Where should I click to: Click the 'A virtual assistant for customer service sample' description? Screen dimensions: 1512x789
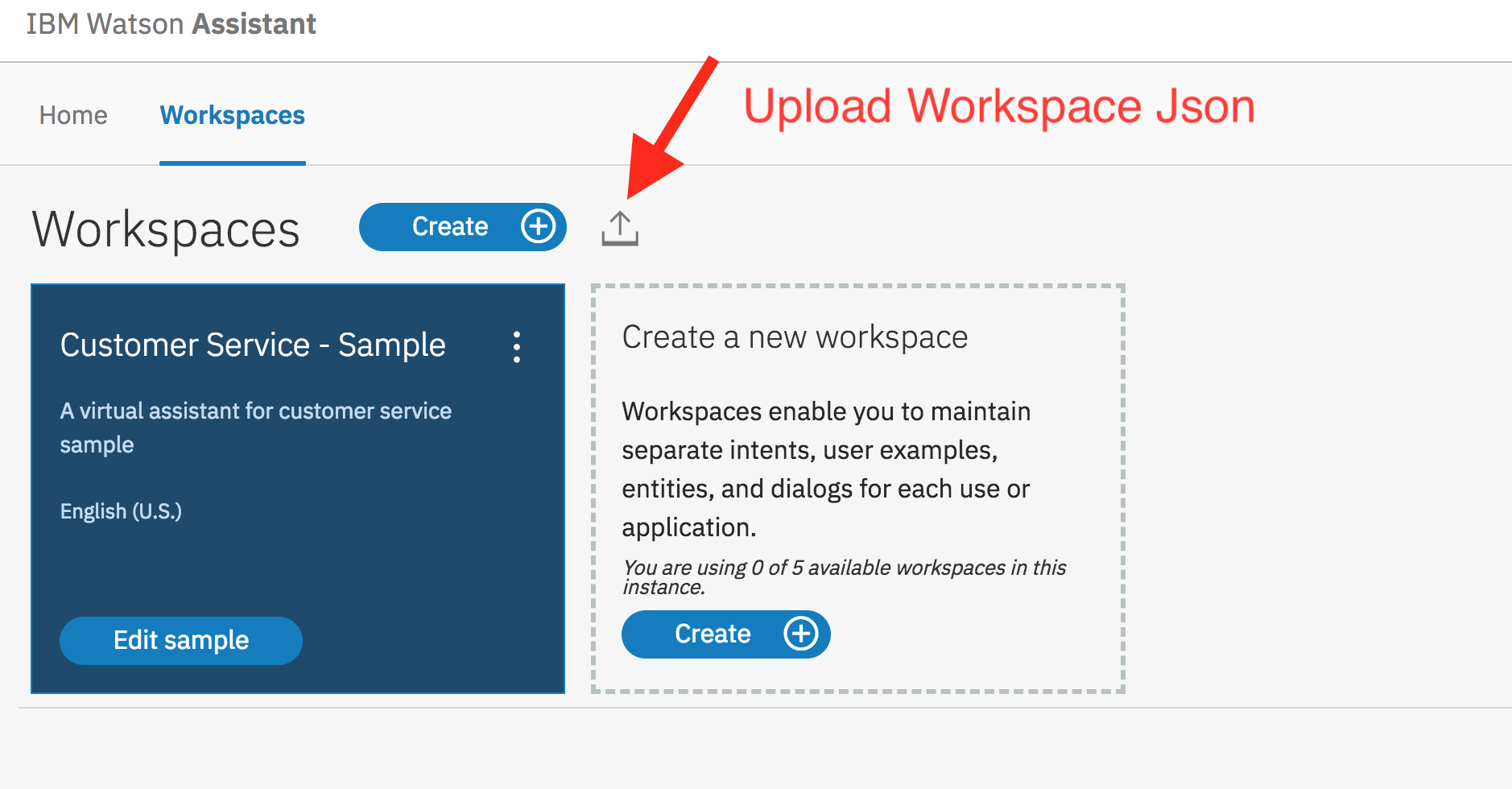point(256,428)
